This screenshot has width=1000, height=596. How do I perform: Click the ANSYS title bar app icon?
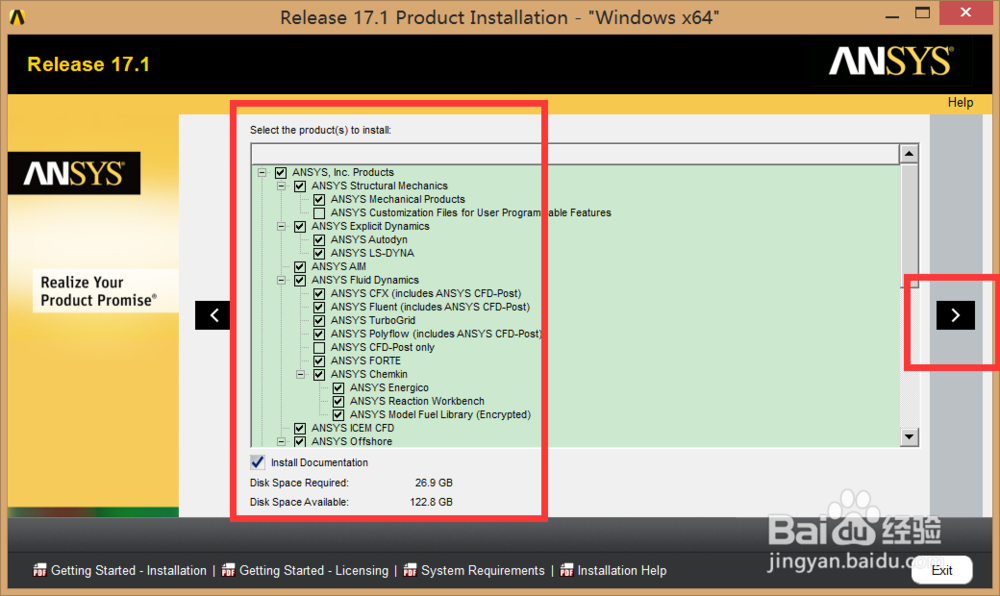[x=17, y=17]
